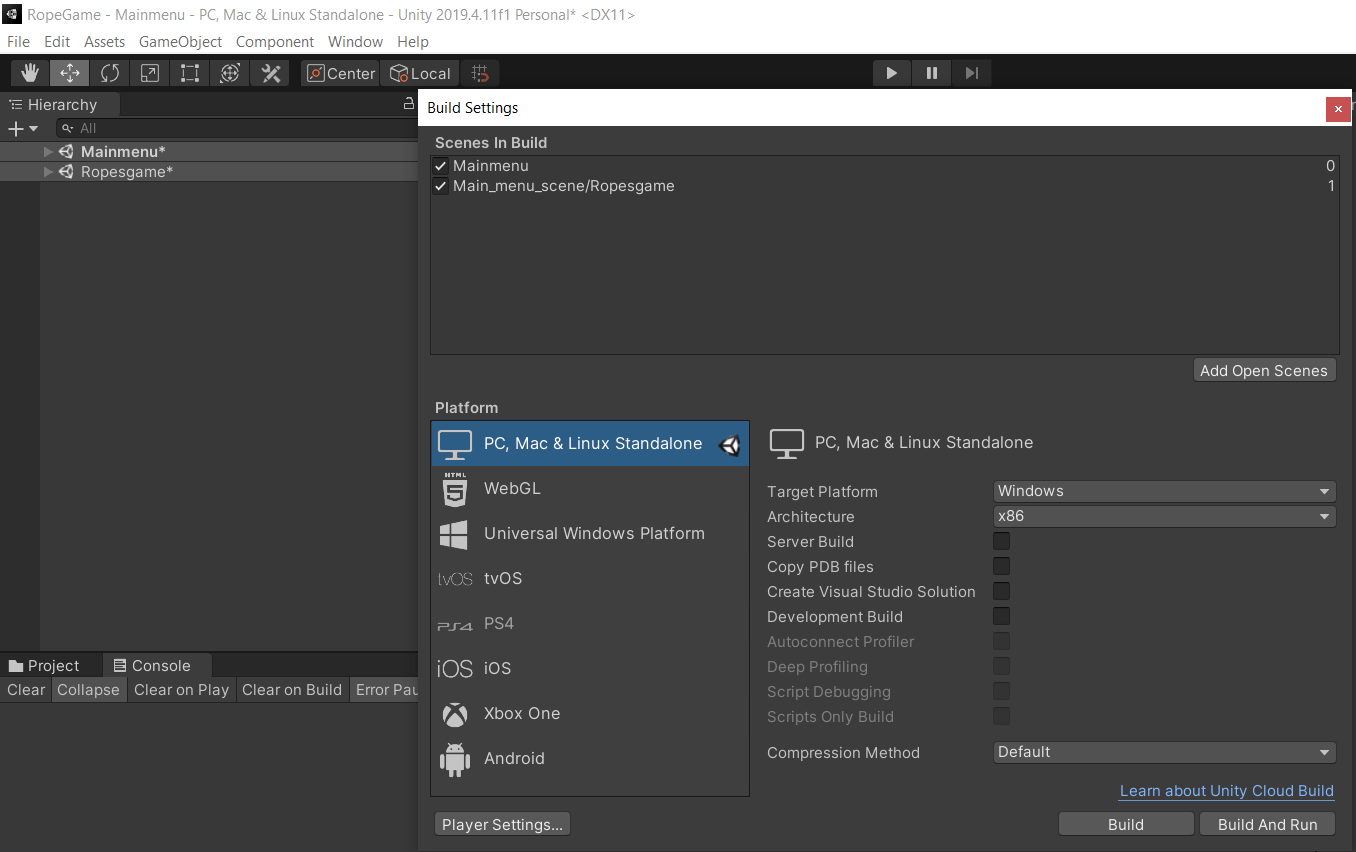Pick the PS4 platform

click(x=590, y=624)
